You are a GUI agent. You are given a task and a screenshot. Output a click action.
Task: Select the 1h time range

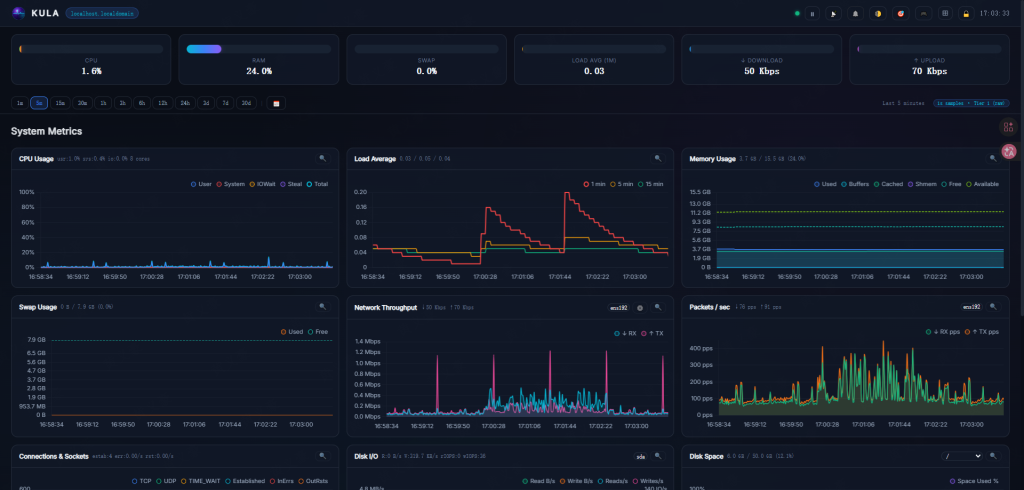[101, 103]
